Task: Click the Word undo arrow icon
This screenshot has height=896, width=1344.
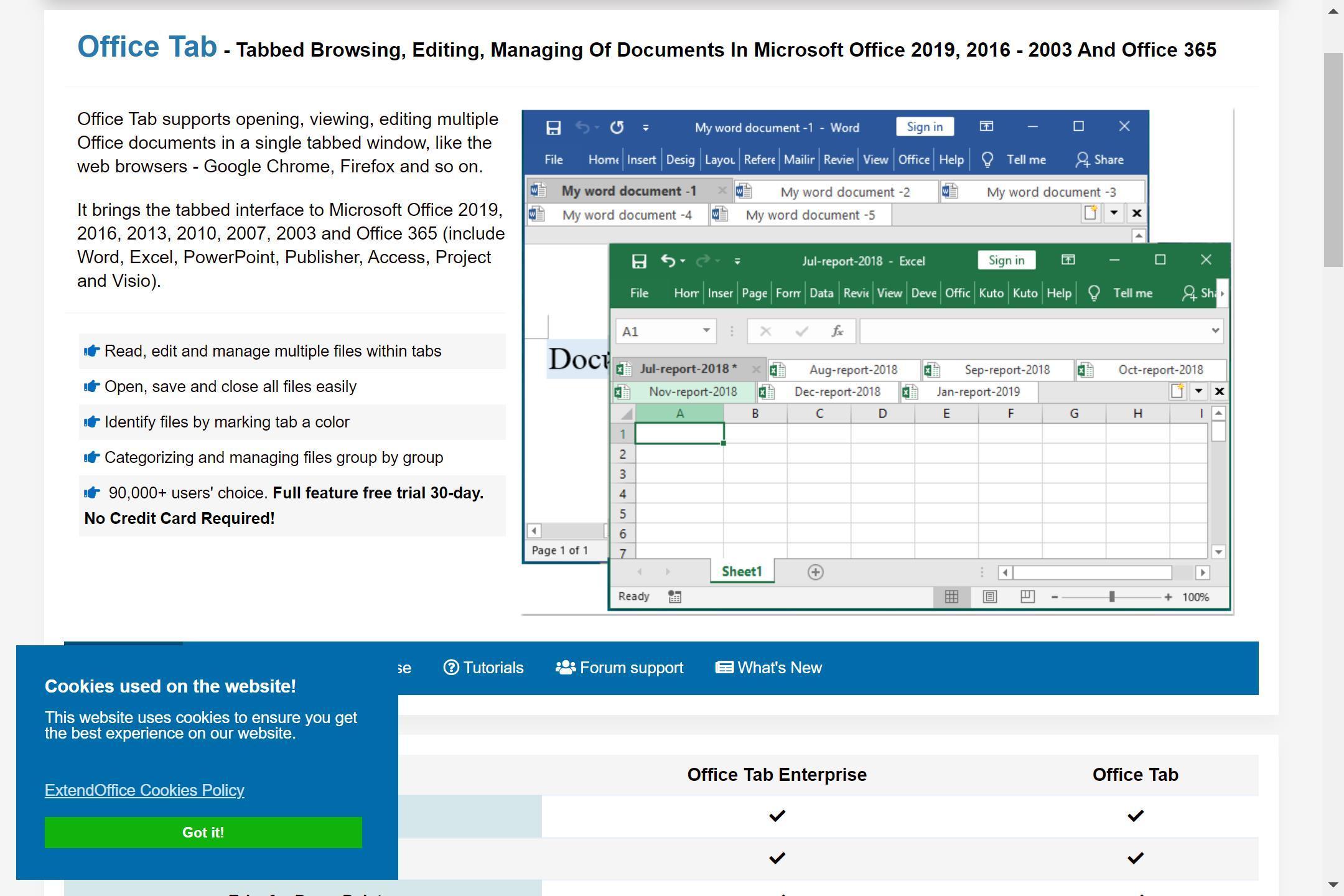Action: pos(582,128)
